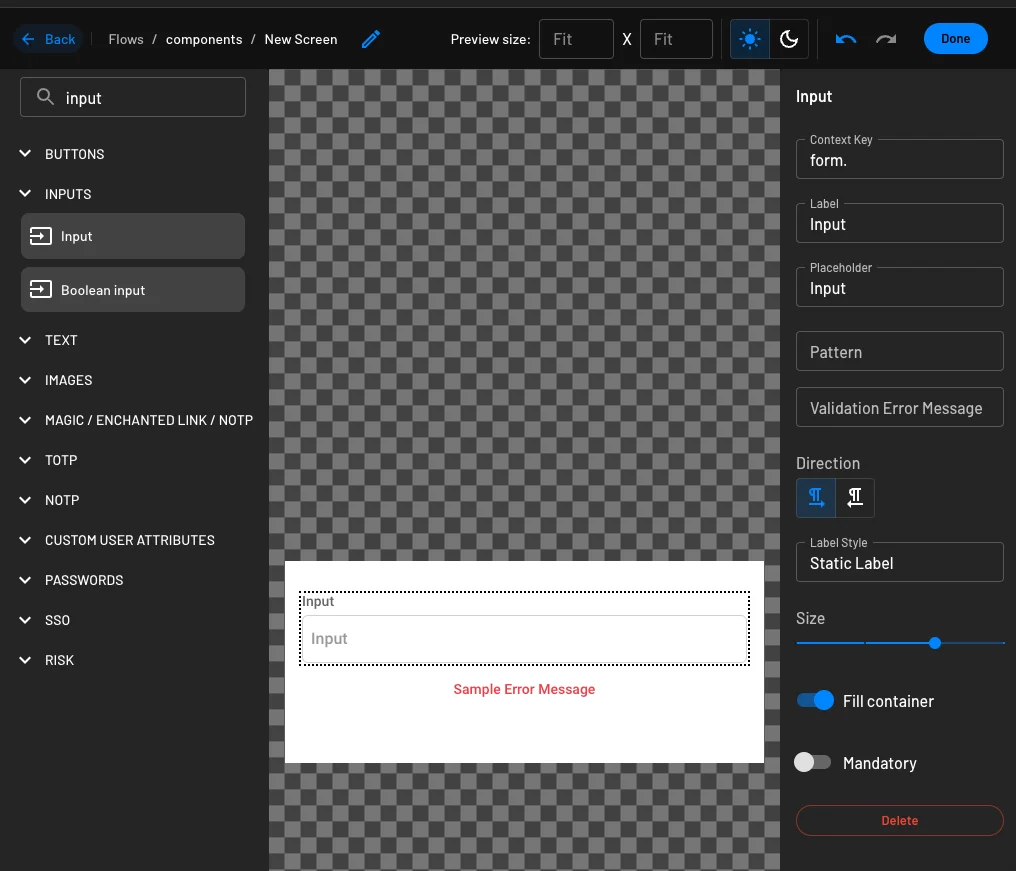Screen dimensions: 1016x871
Task: Select left-to-right direction icon
Action: (816, 498)
